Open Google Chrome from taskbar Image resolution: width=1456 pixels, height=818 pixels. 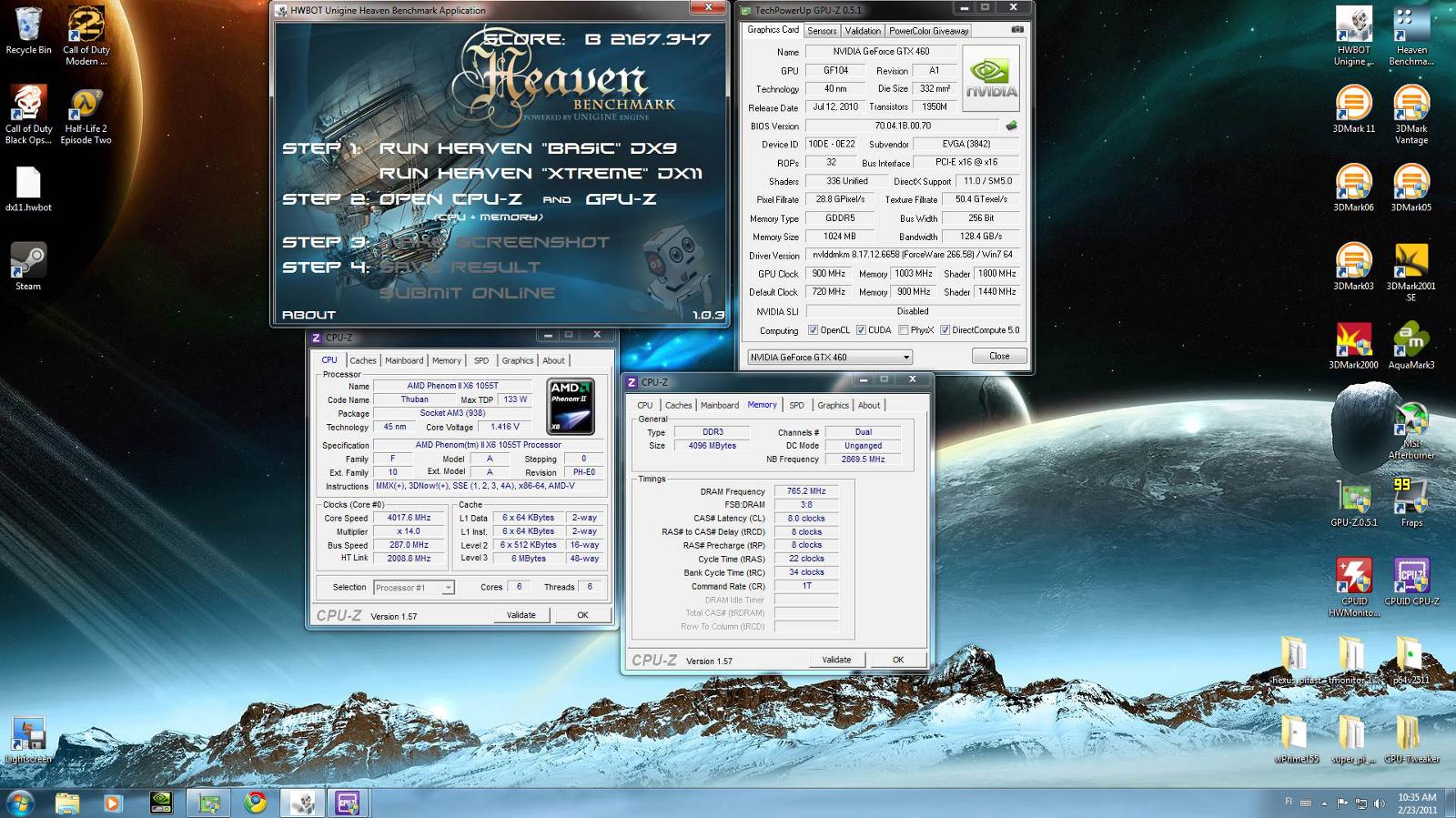coord(255,803)
